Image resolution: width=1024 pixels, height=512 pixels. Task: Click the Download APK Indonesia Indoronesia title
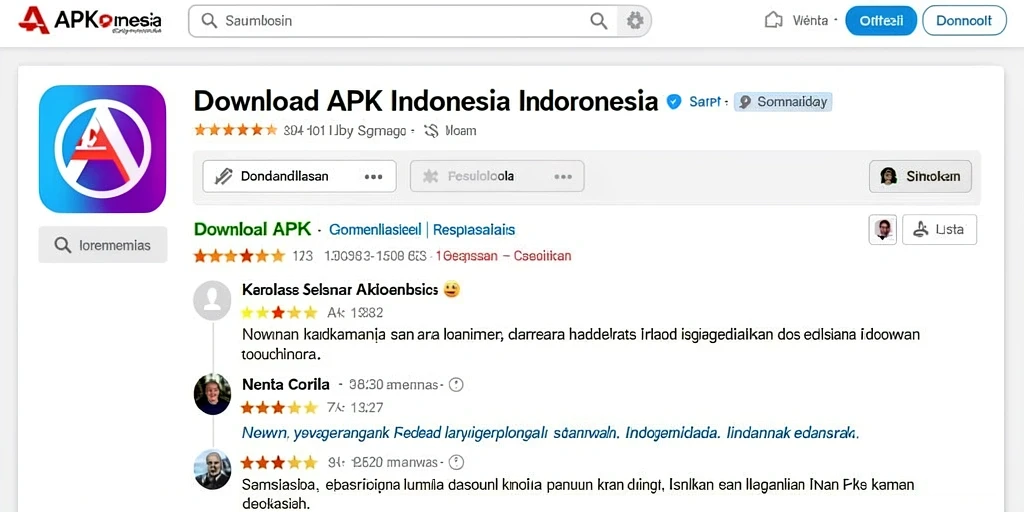coord(426,101)
